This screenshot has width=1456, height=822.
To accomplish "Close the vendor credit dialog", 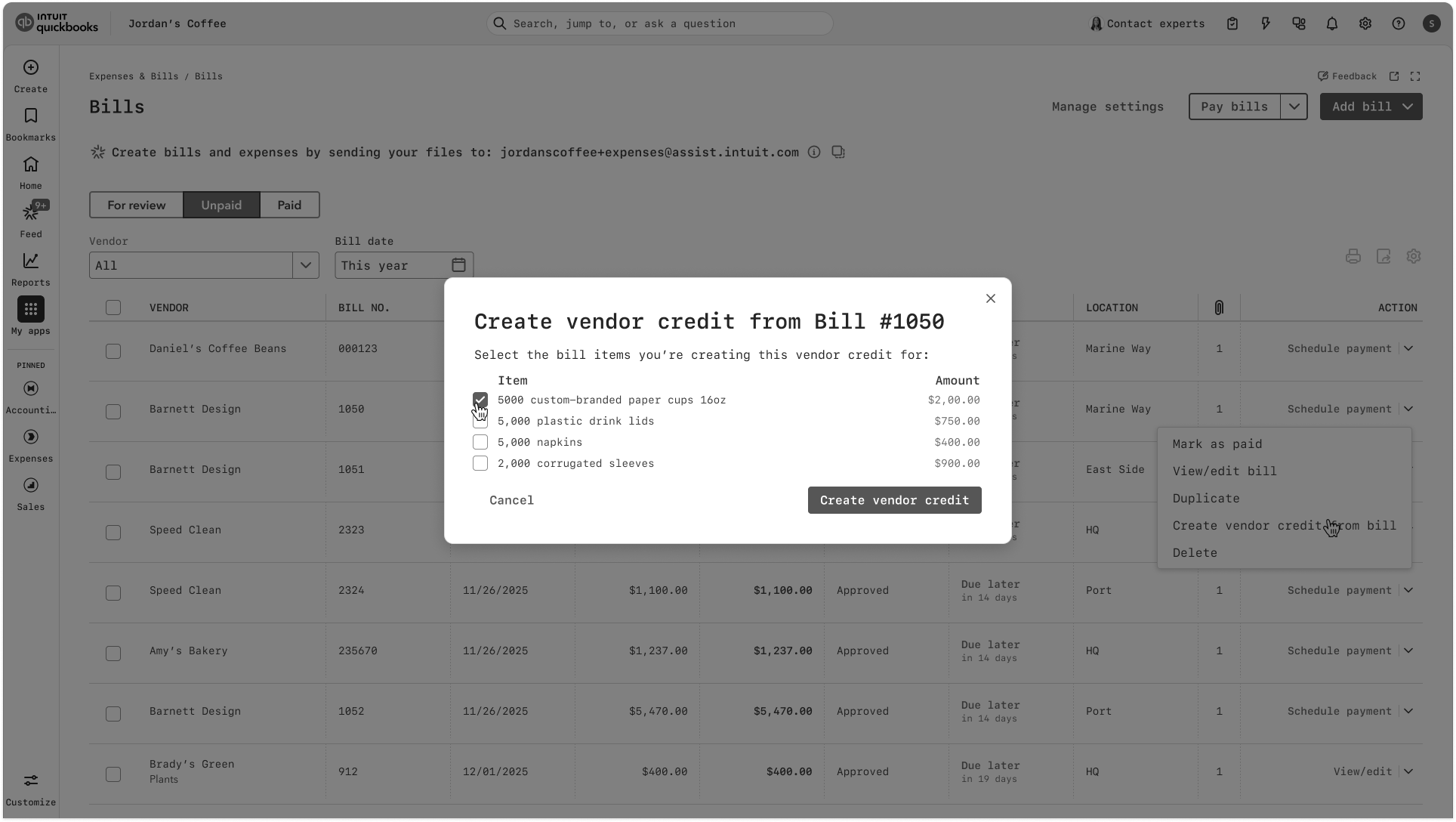I will coord(991,298).
